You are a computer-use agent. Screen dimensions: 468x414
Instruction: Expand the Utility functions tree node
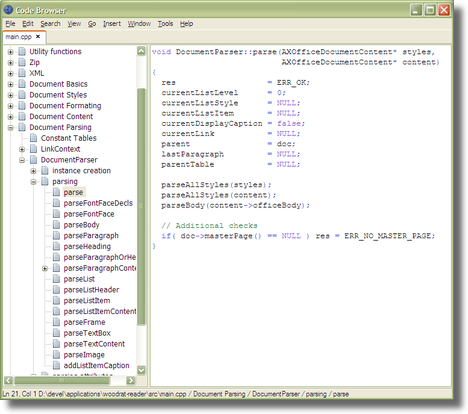pyautogui.click(x=10, y=52)
